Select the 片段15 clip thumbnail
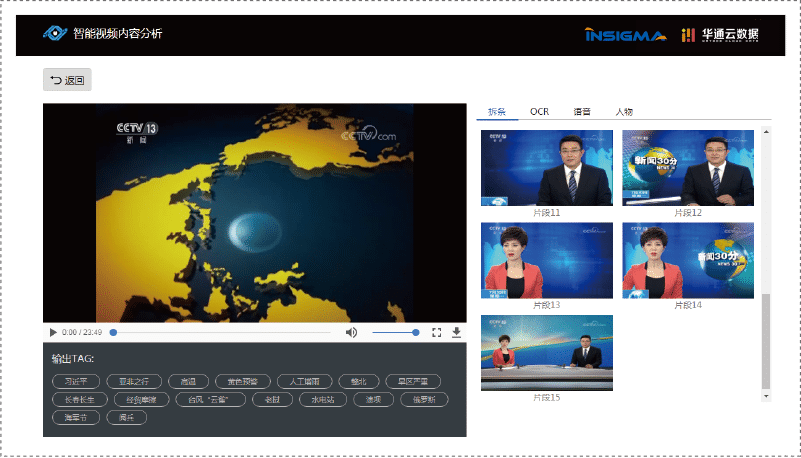This screenshot has height=458, width=801. (546, 353)
